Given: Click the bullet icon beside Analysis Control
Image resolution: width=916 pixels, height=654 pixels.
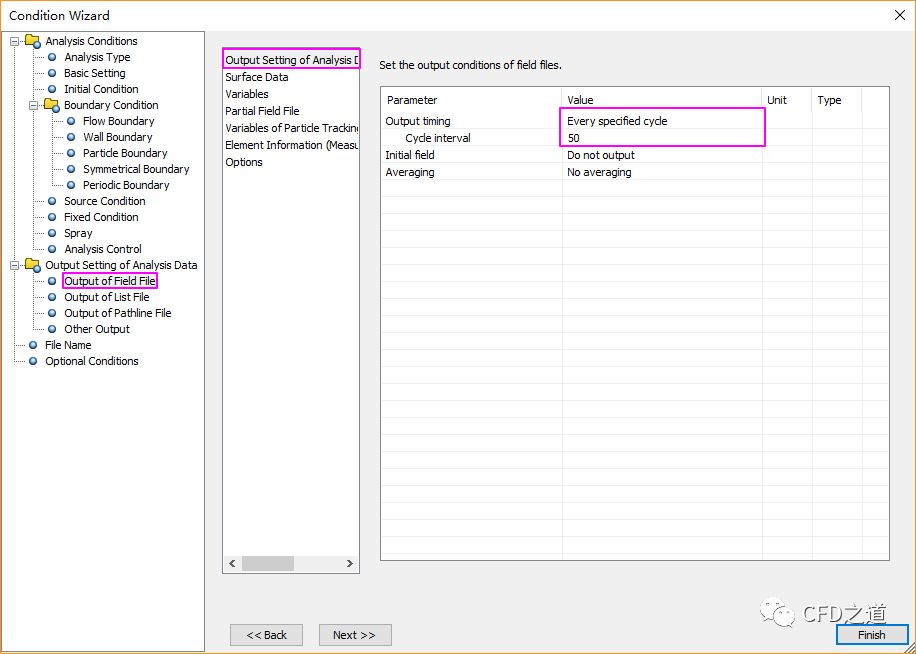Looking at the screenshot, I should click(x=52, y=249).
